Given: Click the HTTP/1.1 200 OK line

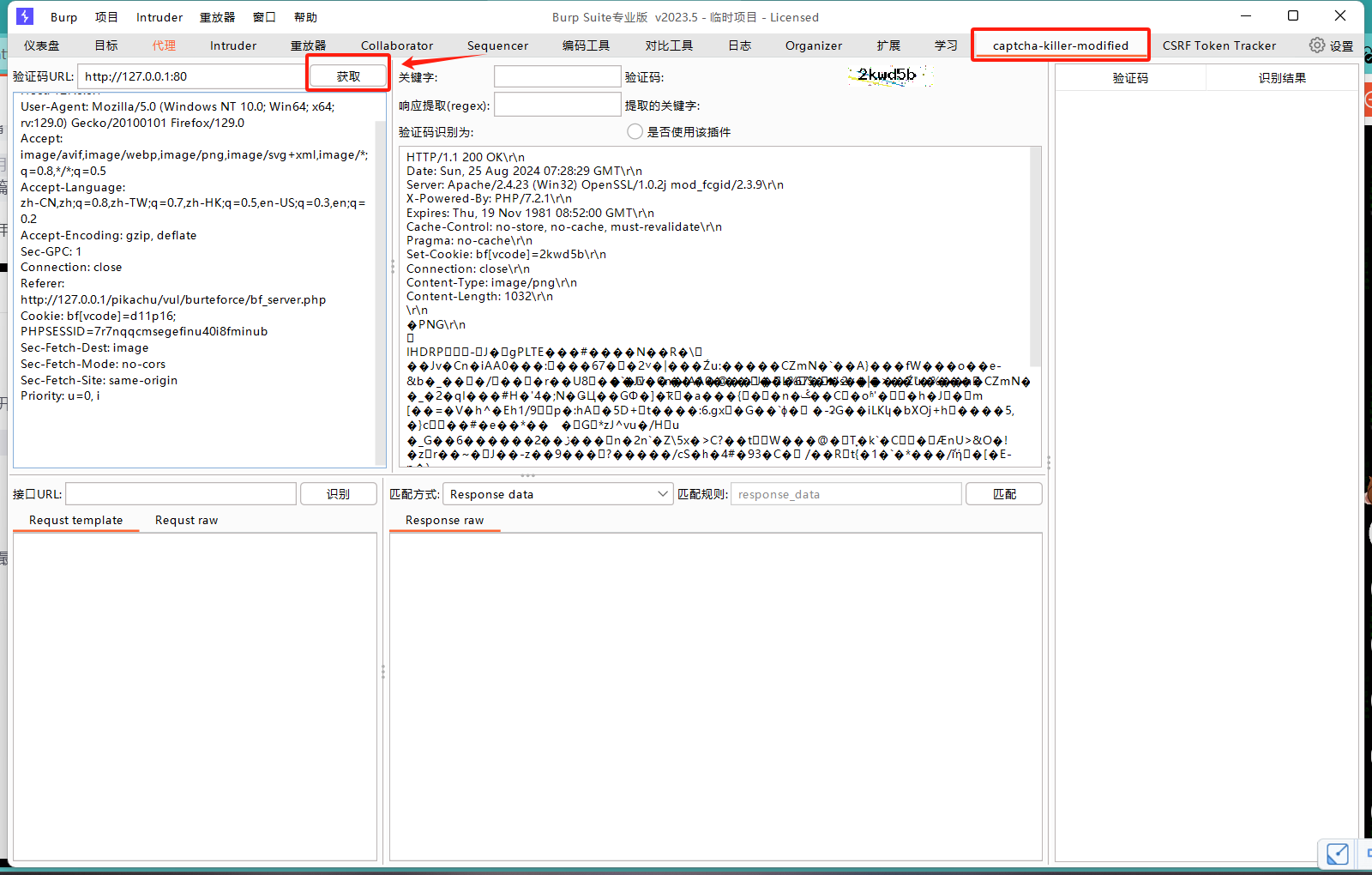Looking at the screenshot, I should [x=466, y=157].
